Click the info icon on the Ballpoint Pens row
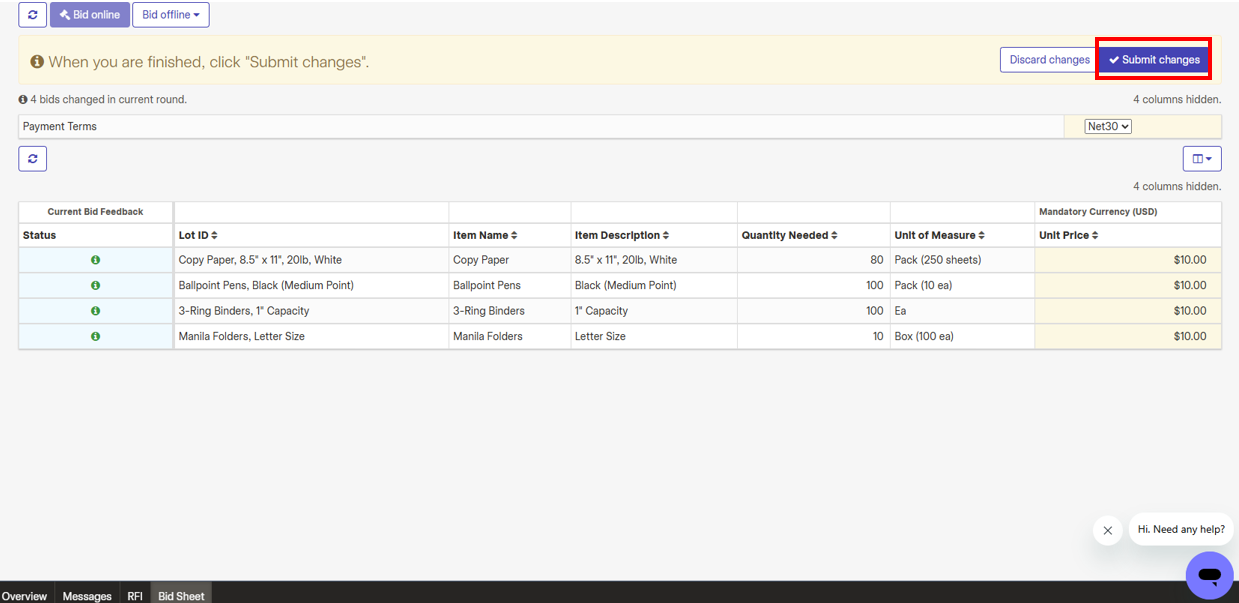 (95, 285)
